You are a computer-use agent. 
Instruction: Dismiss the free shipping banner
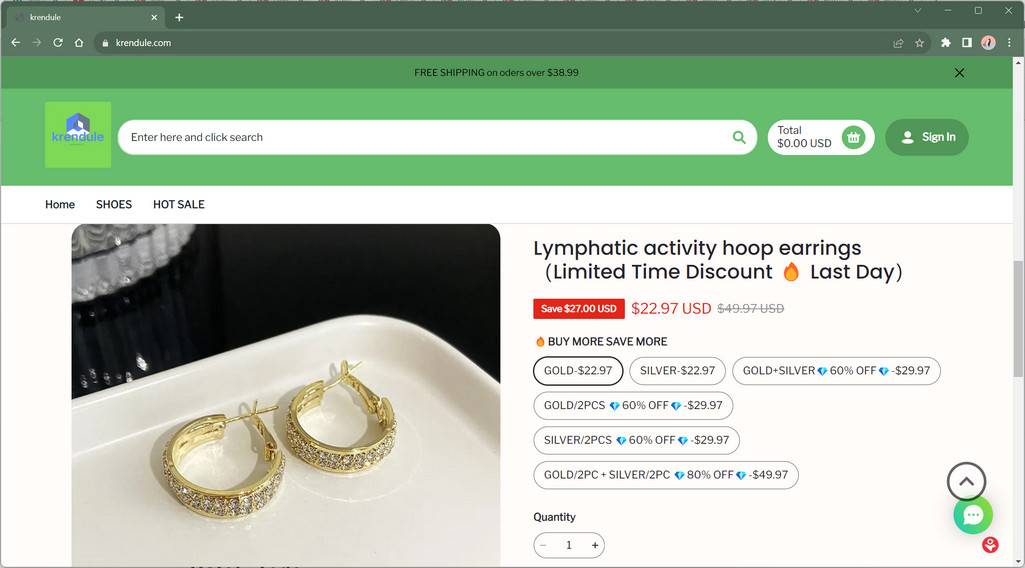[959, 73]
